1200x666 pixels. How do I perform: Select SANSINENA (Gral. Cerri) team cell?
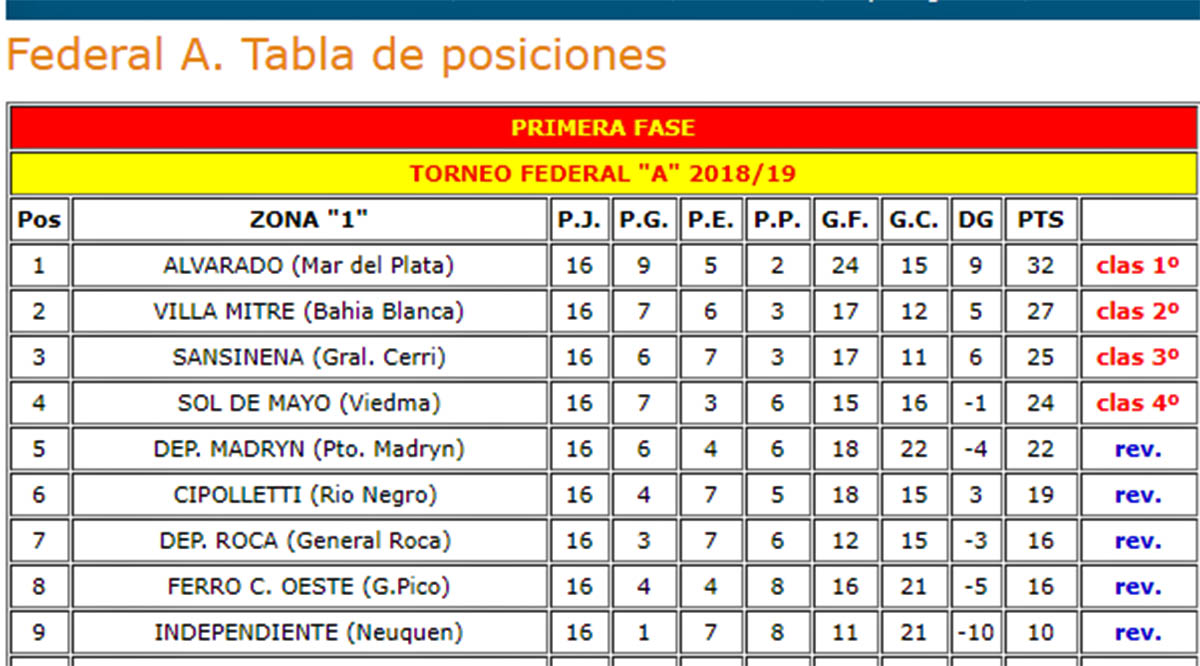coord(310,358)
